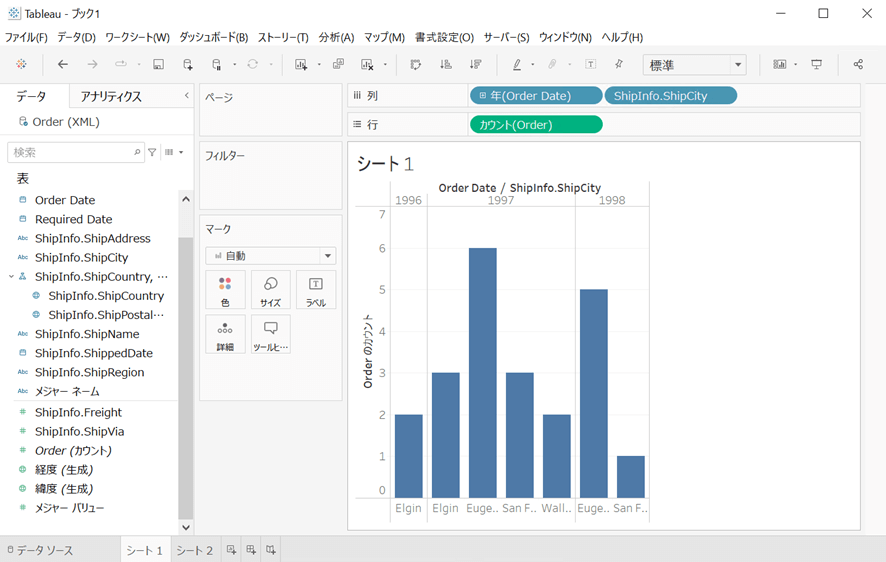Image resolution: width=886 pixels, height=562 pixels.
Task: Open the 色 color card in Marks
Action: pyautogui.click(x=225, y=290)
